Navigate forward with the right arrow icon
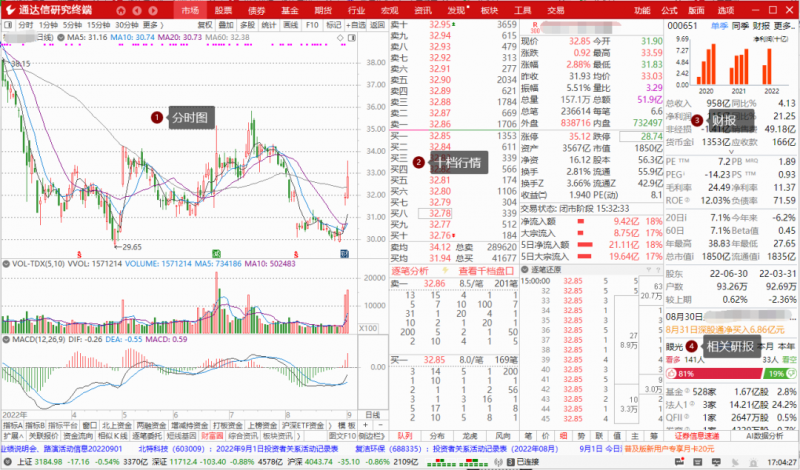The width and height of the screenshot is (800, 470). pos(153,10)
